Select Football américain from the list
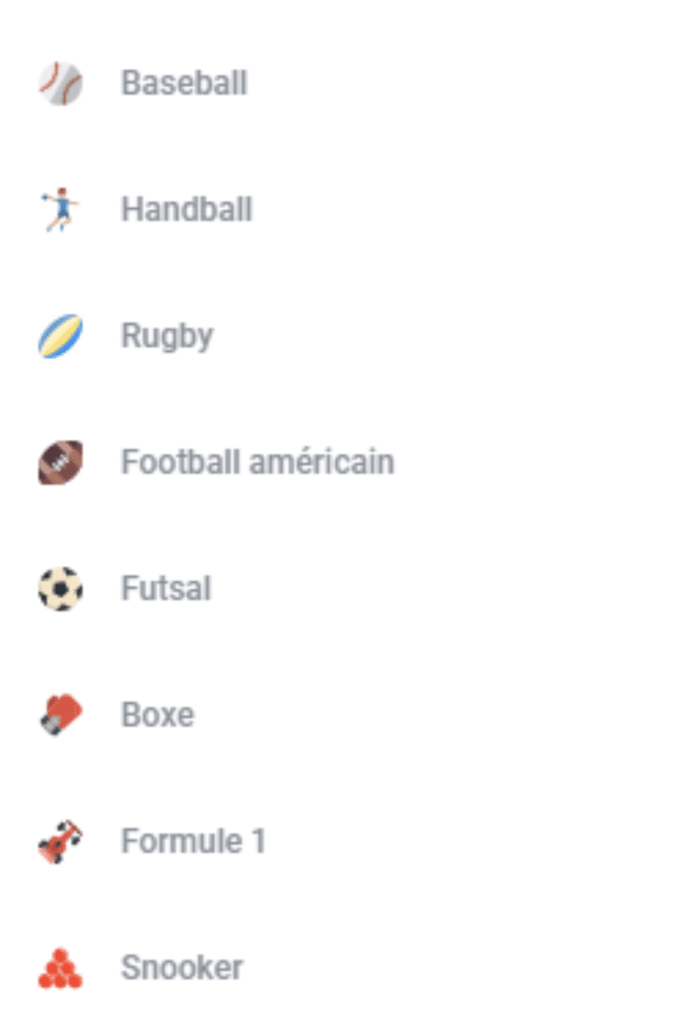This screenshot has width=677, height=1024. pyautogui.click(x=338, y=462)
